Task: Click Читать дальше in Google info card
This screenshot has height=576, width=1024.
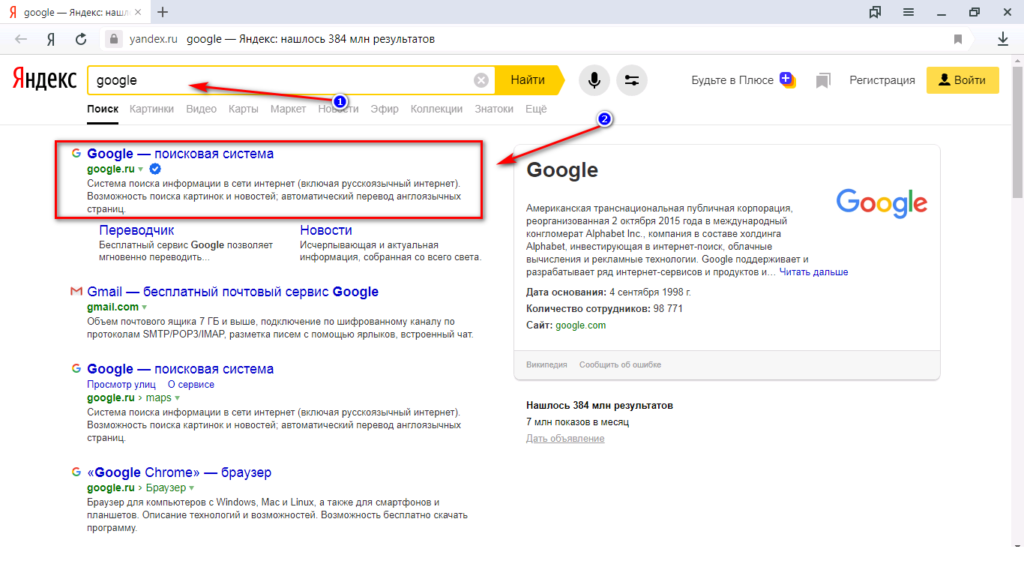Action: point(813,272)
